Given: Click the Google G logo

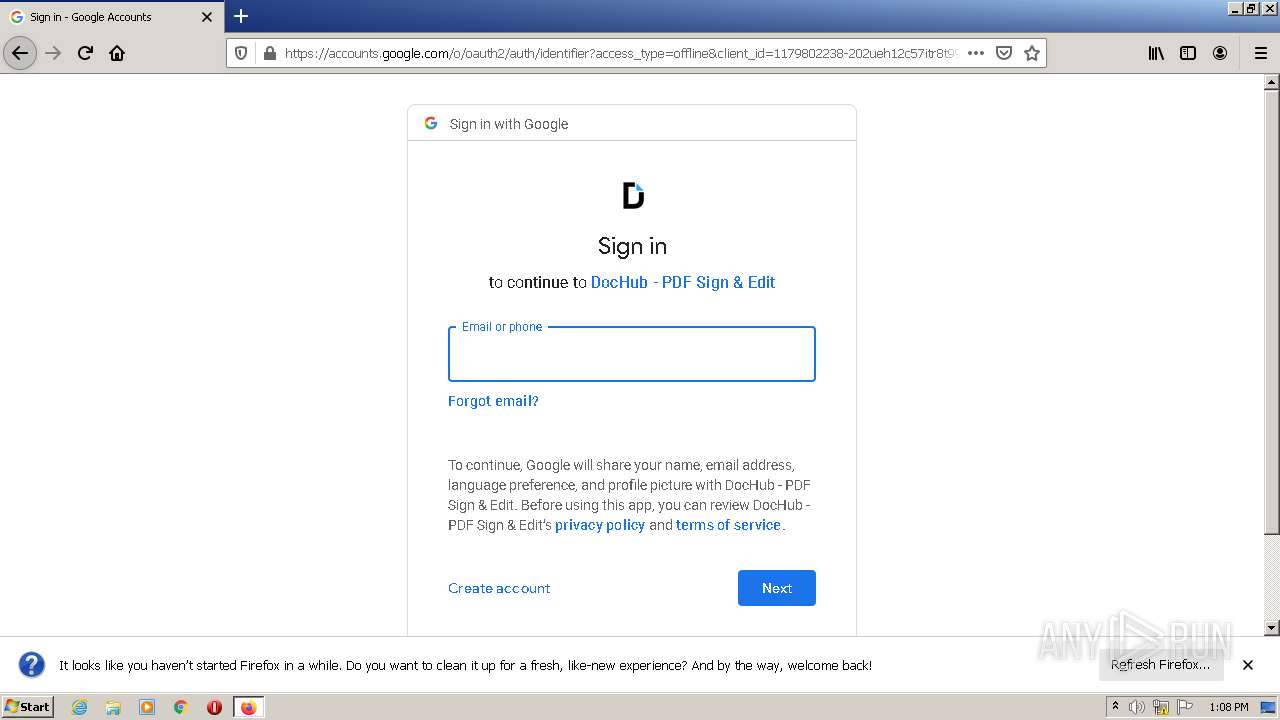Looking at the screenshot, I should coord(431,123).
